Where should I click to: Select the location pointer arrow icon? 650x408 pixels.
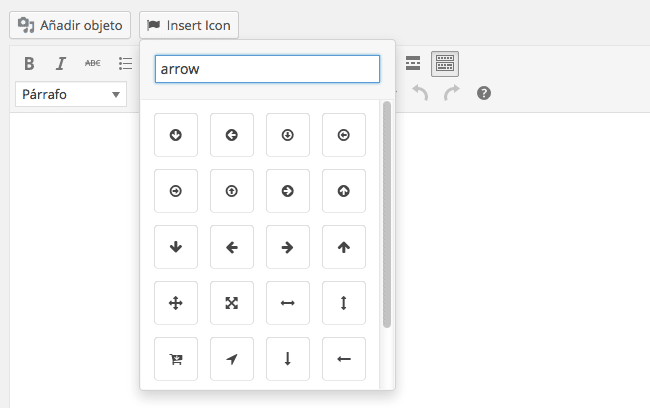(232, 359)
